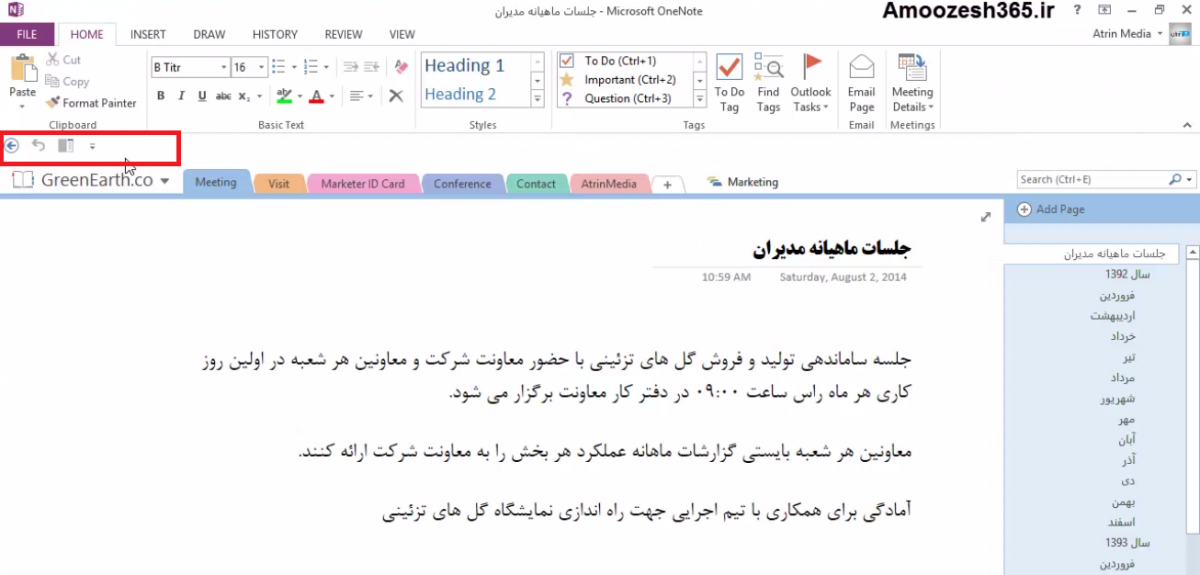Click the Back arrow in quick access toolbar
The width and height of the screenshot is (1200, 575).
[12, 146]
